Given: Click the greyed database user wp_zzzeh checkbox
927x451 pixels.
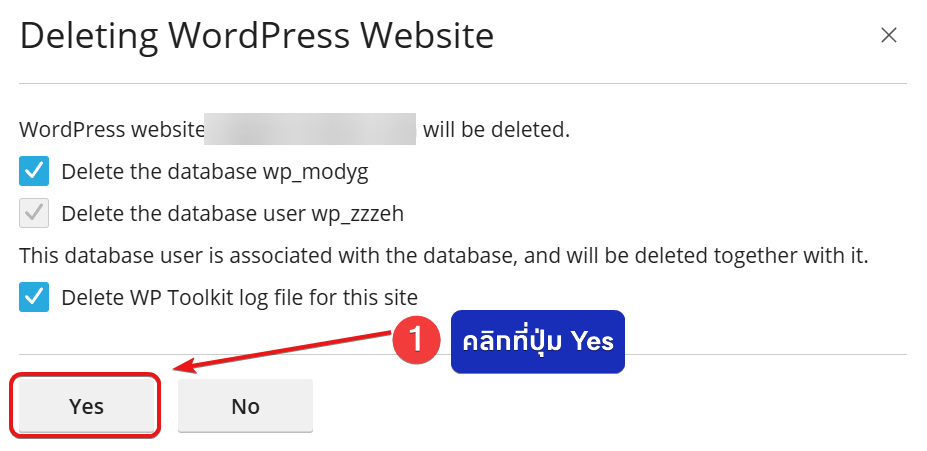Looking at the screenshot, I should 34,213.
